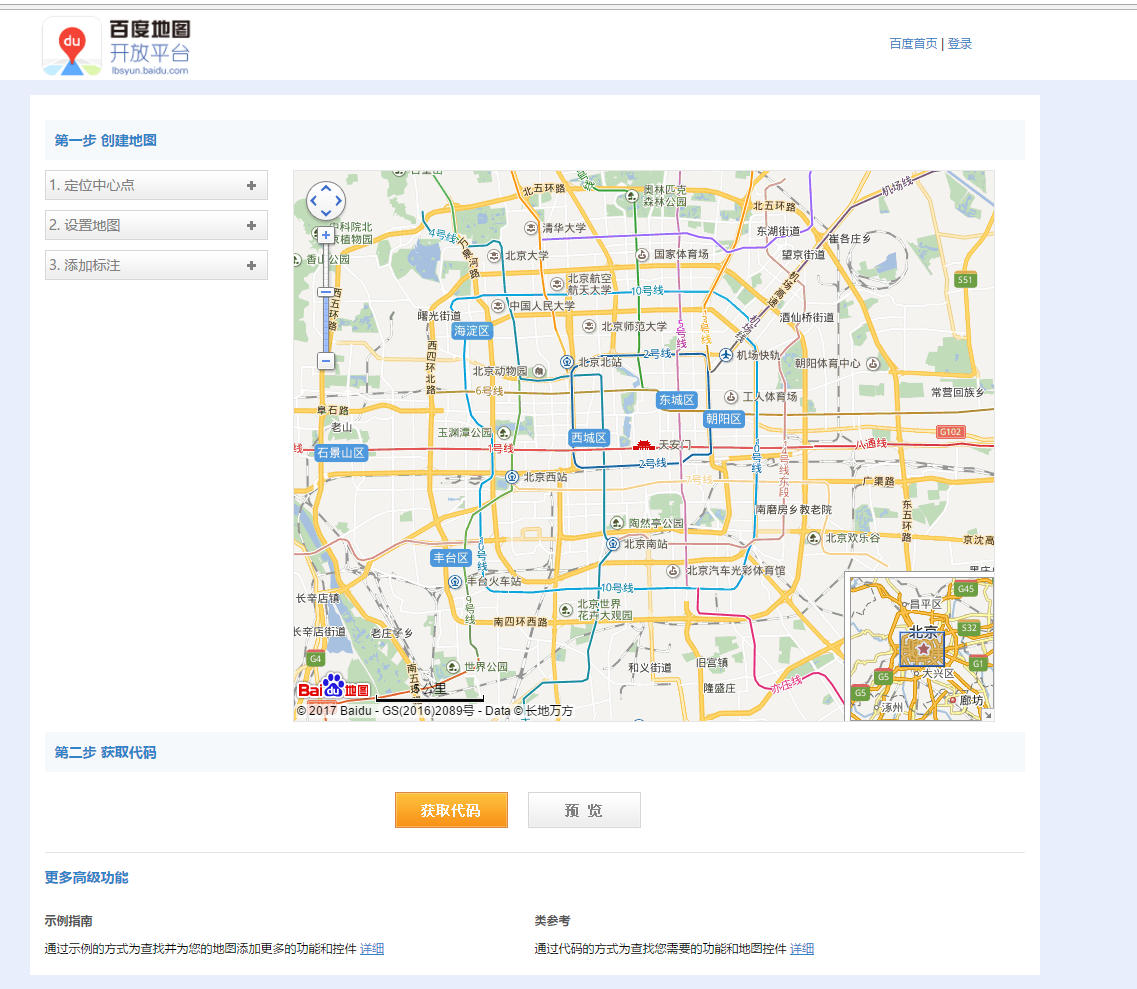Expand section 2. 设置地图

click(x=157, y=225)
